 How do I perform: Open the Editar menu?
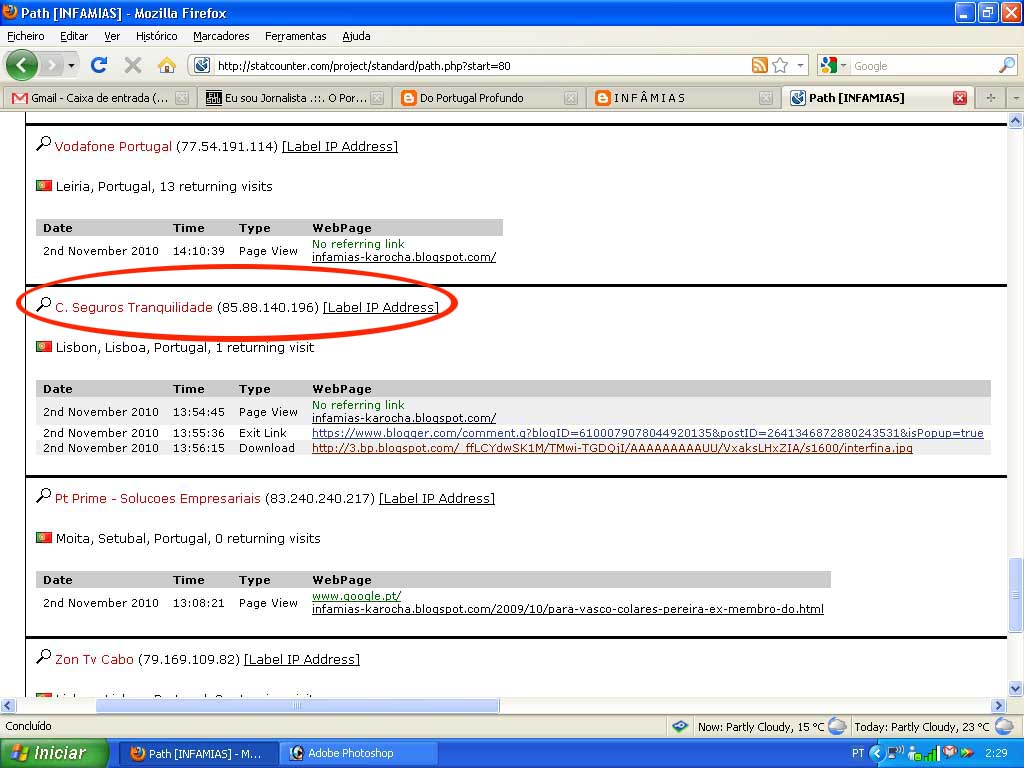pyautogui.click(x=74, y=36)
